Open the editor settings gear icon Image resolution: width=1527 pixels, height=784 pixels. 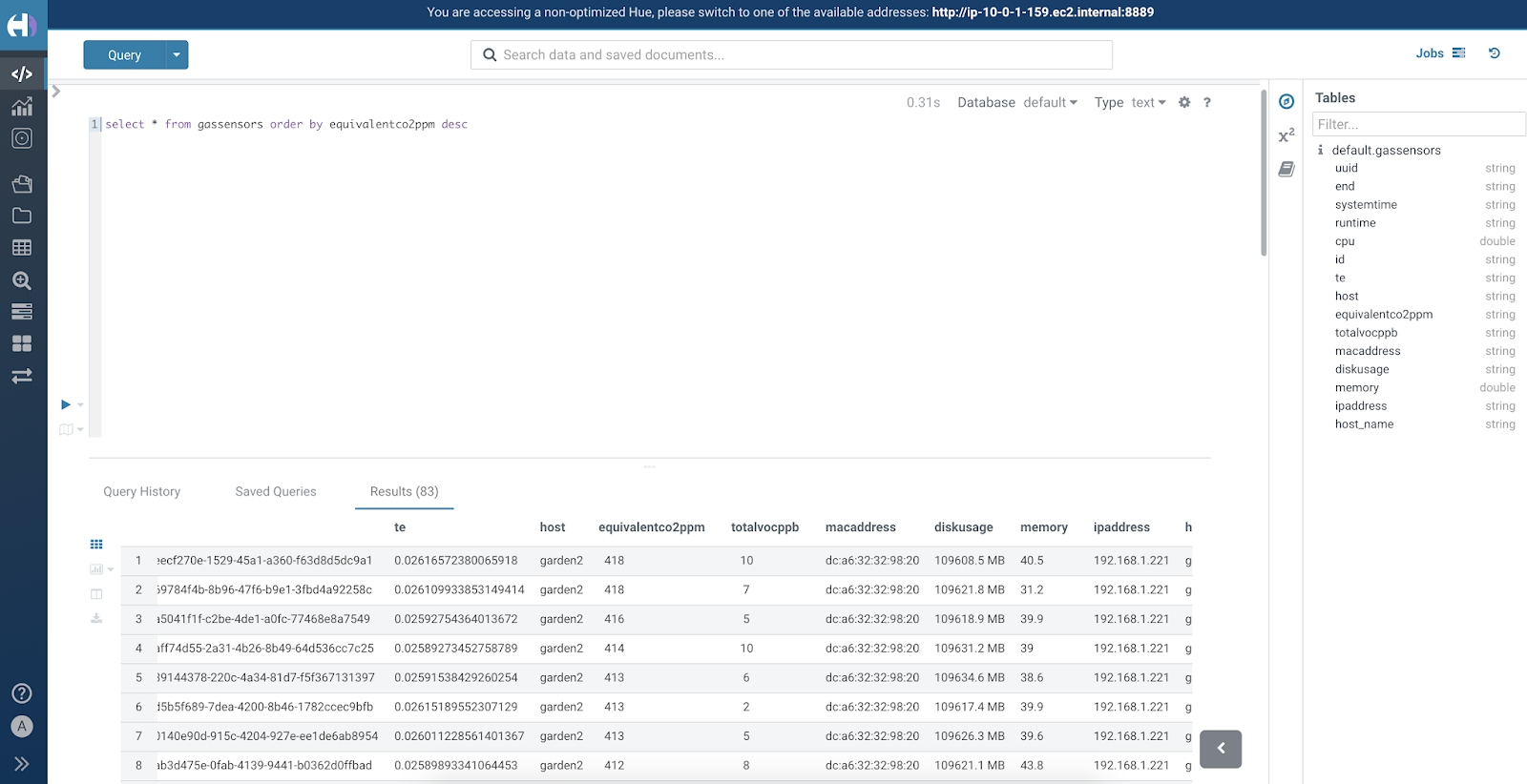click(x=1184, y=102)
